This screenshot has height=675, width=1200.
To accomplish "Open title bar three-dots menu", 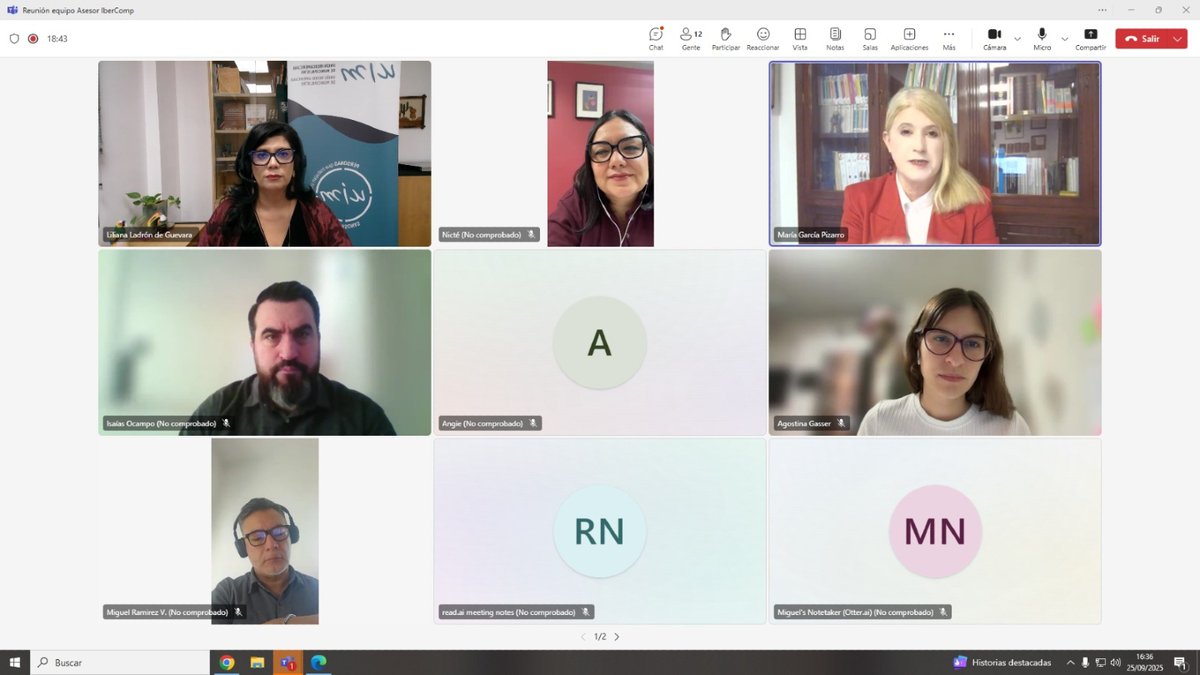I will point(1103,10).
